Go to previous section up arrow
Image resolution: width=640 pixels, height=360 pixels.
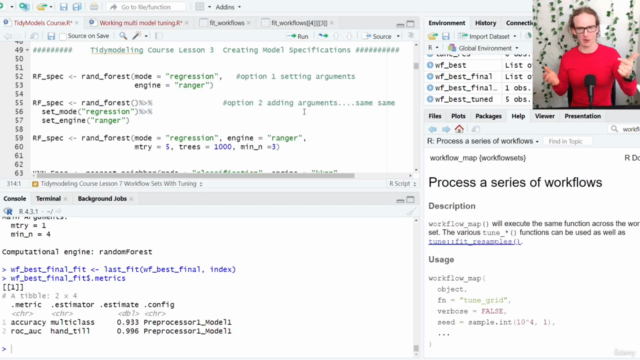[x=336, y=36]
